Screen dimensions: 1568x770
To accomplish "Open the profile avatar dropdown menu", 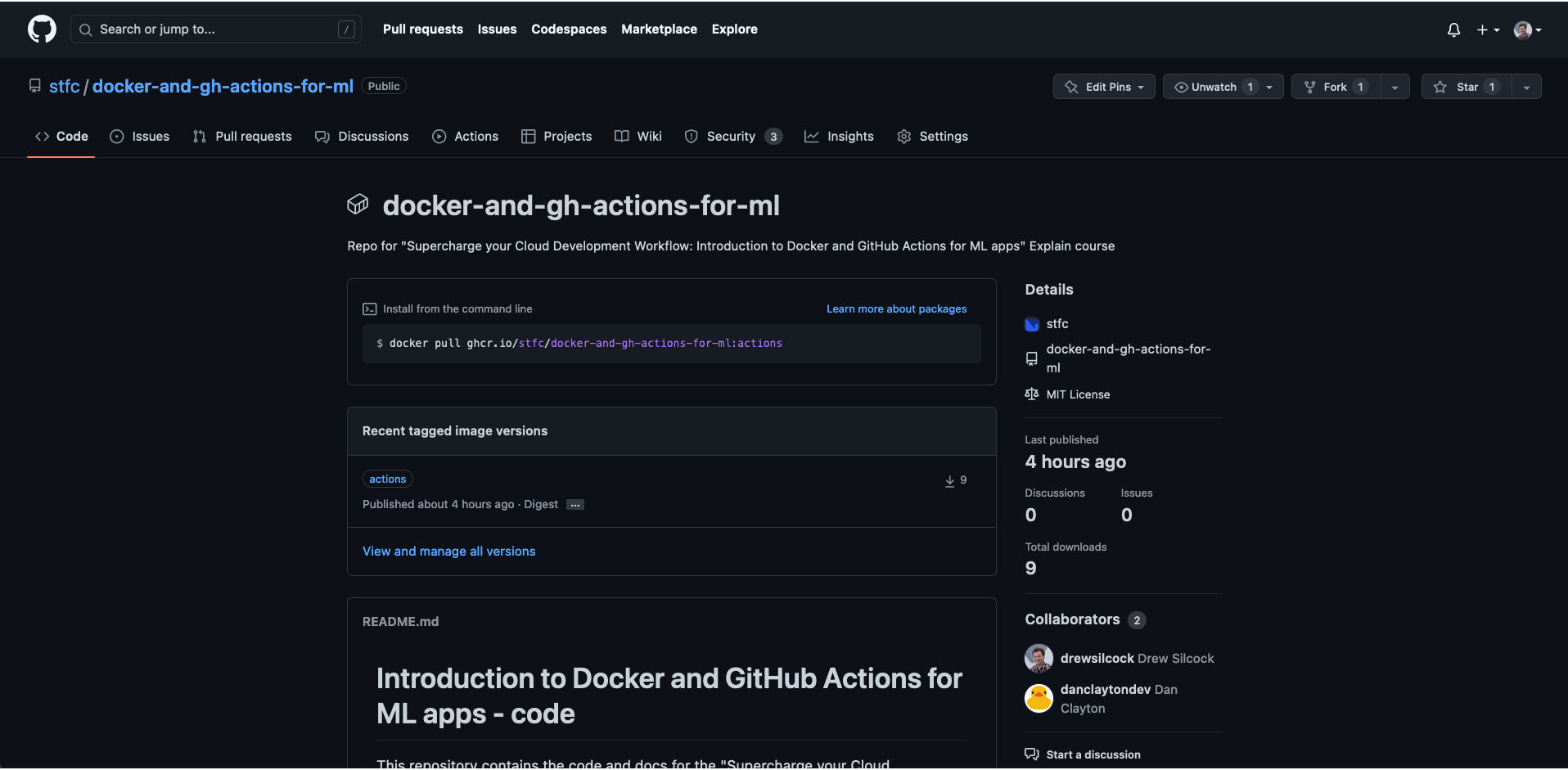I will [x=1526, y=29].
